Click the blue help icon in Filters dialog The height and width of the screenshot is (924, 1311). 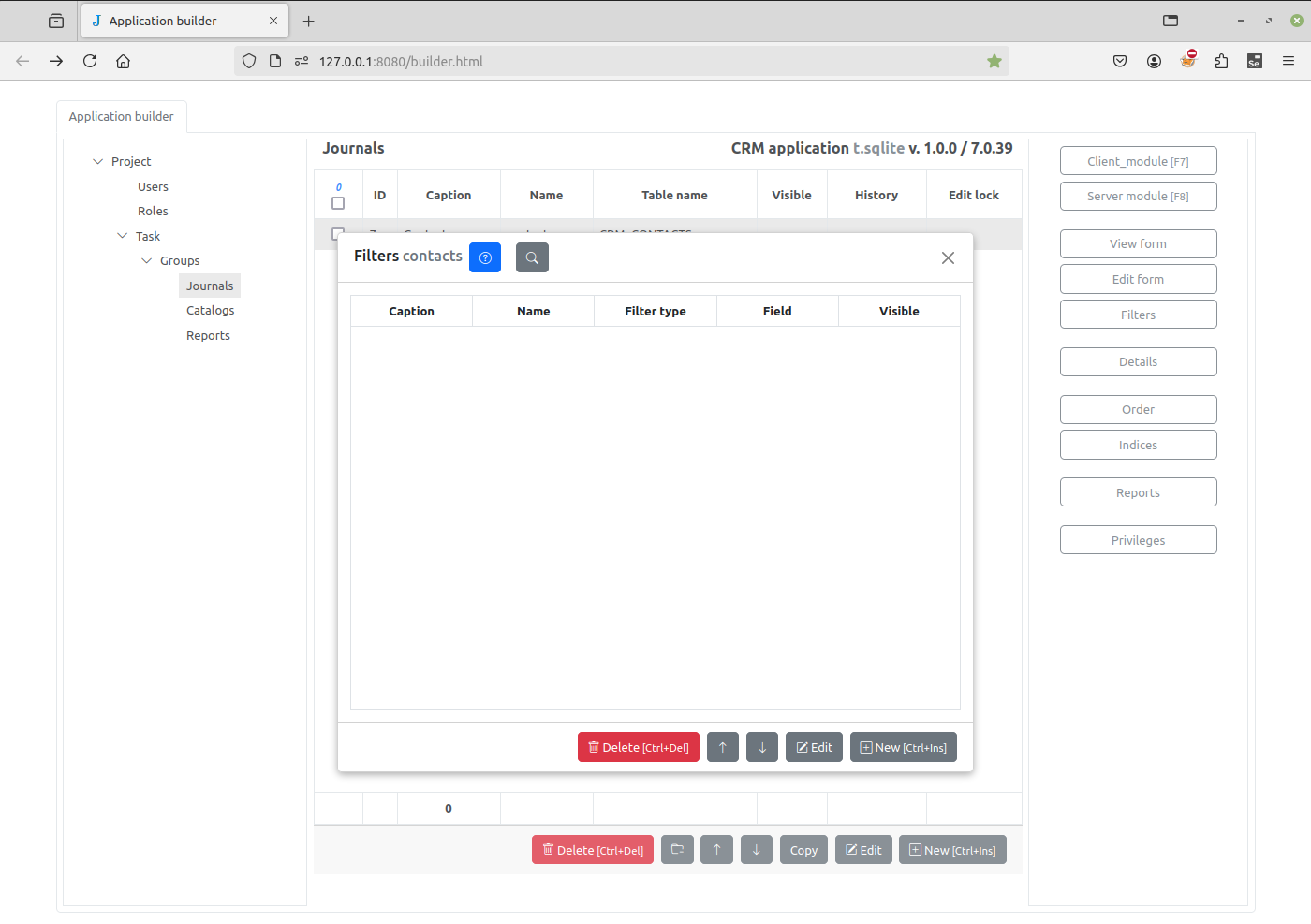coord(485,257)
